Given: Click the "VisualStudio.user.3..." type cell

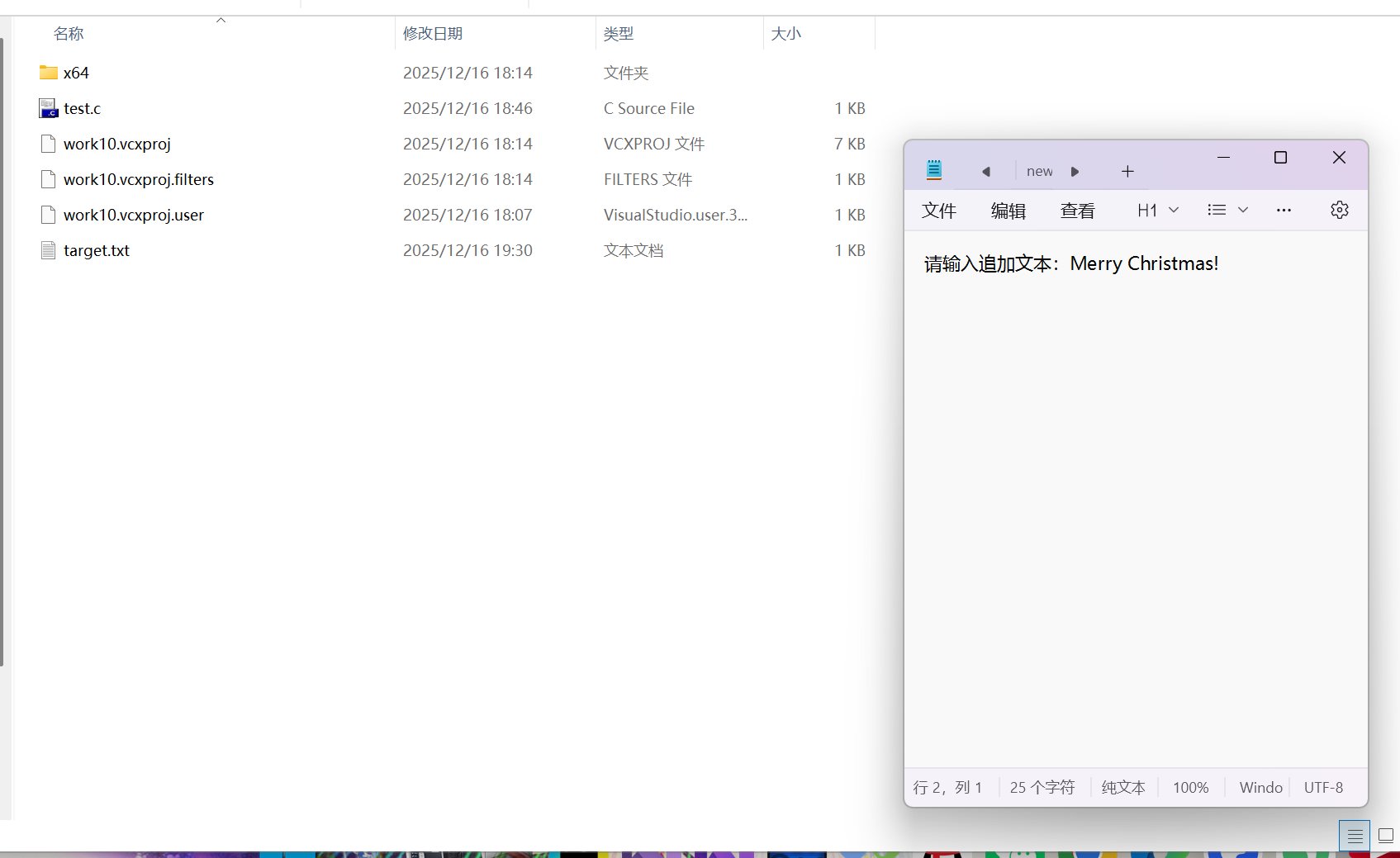Looking at the screenshot, I should pyautogui.click(x=676, y=215).
